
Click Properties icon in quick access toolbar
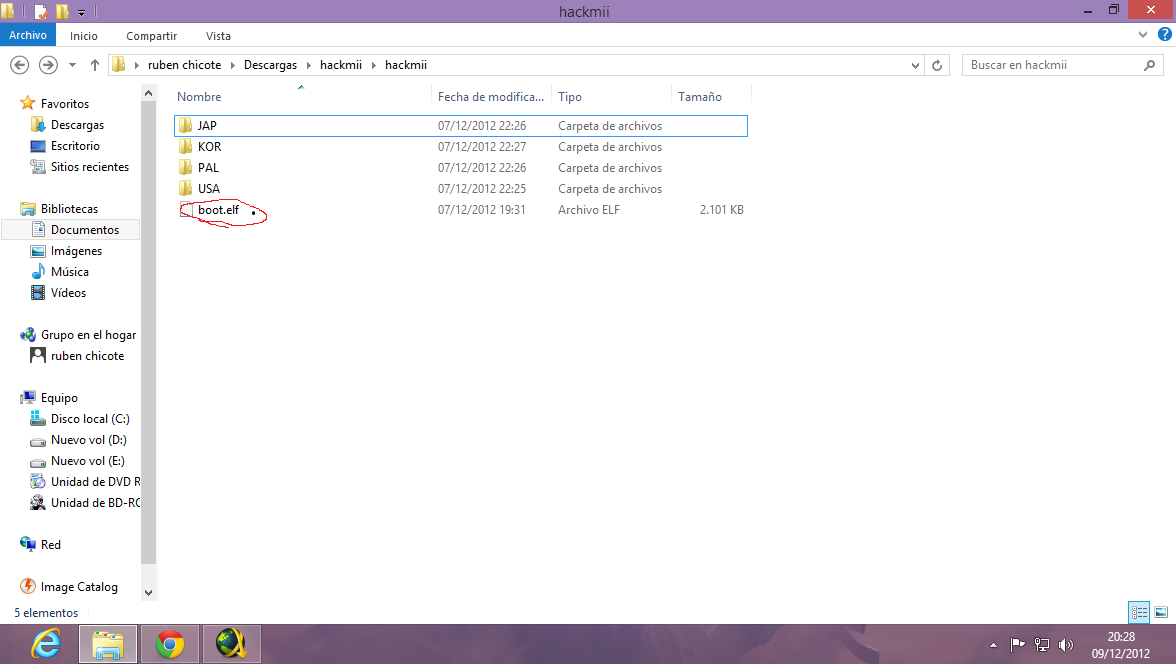(x=41, y=11)
